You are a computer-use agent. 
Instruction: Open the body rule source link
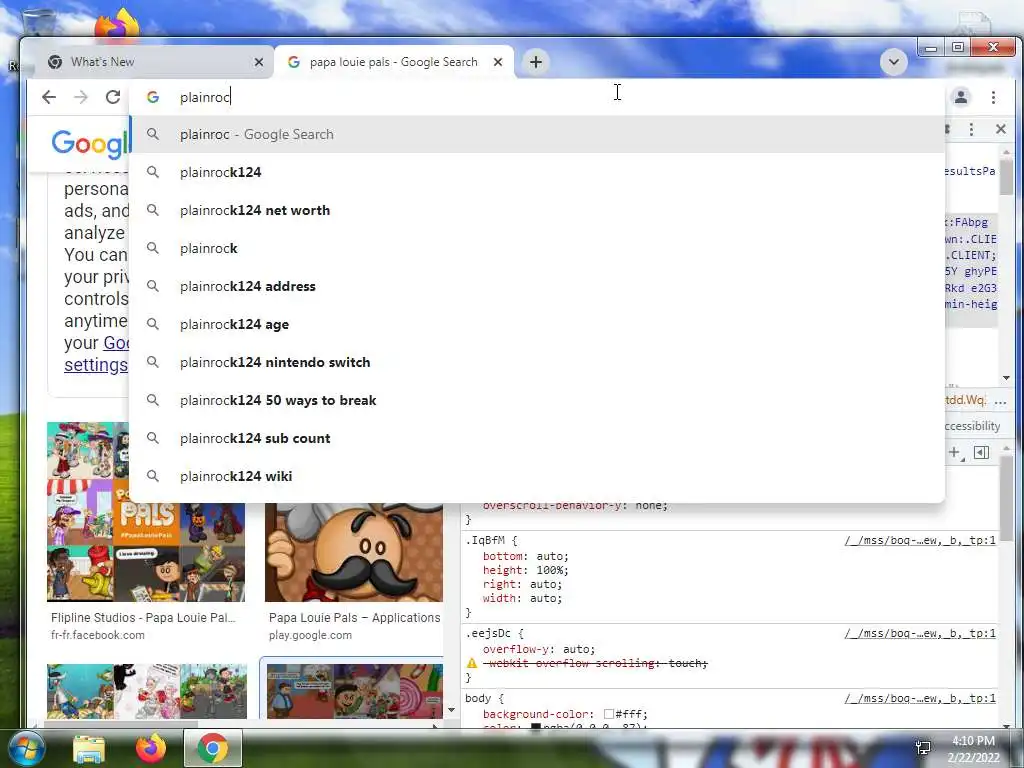pyautogui.click(x=920, y=698)
